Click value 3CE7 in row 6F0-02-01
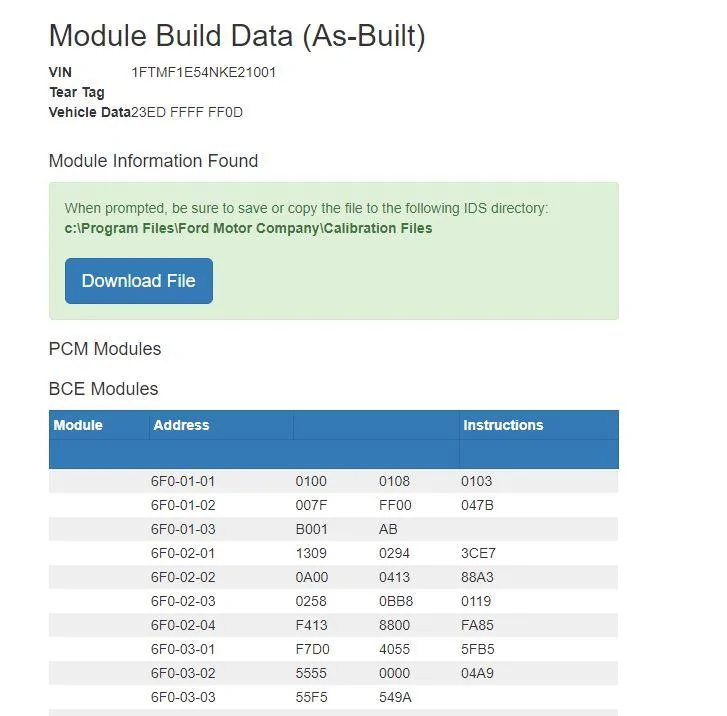Image resolution: width=727 pixels, height=716 pixels. pos(478,553)
